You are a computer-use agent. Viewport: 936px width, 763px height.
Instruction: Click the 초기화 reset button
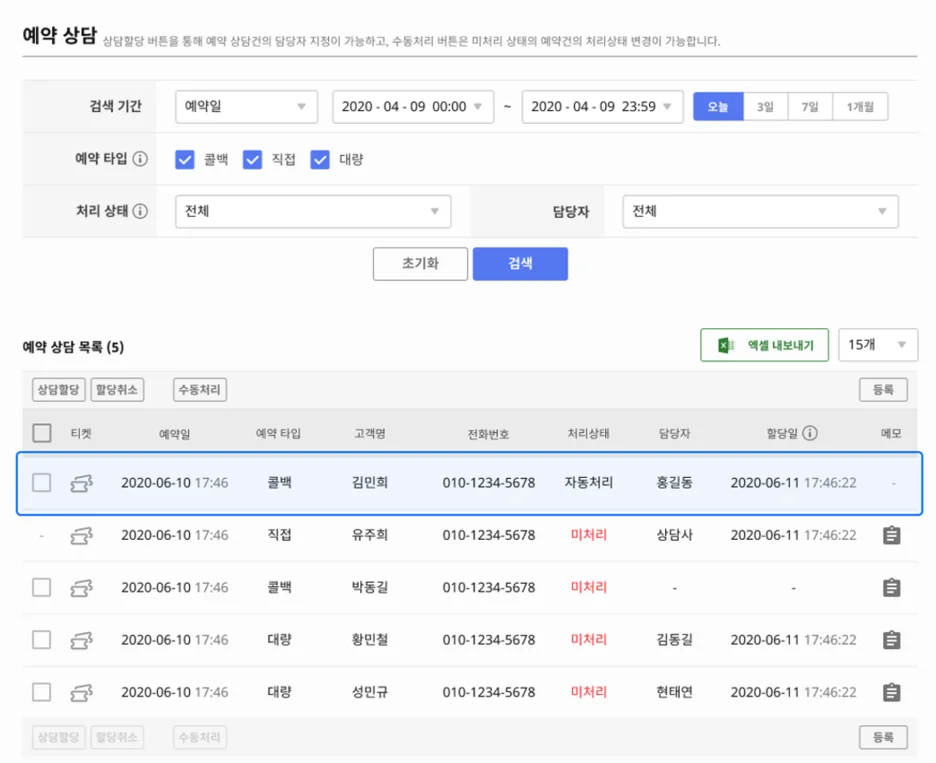click(x=420, y=263)
